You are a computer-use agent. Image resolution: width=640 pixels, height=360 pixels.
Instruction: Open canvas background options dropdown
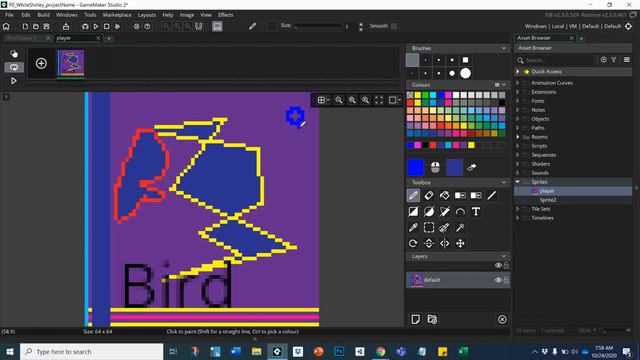[x=394, y=100]
